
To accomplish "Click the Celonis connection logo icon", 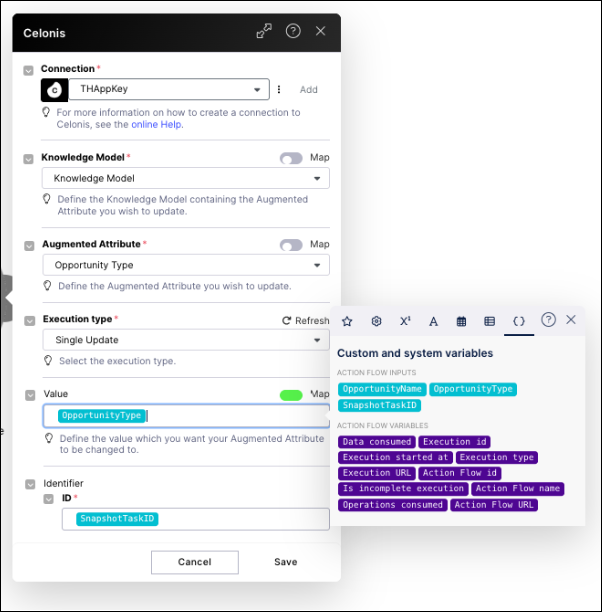I will tap(55, 90).
